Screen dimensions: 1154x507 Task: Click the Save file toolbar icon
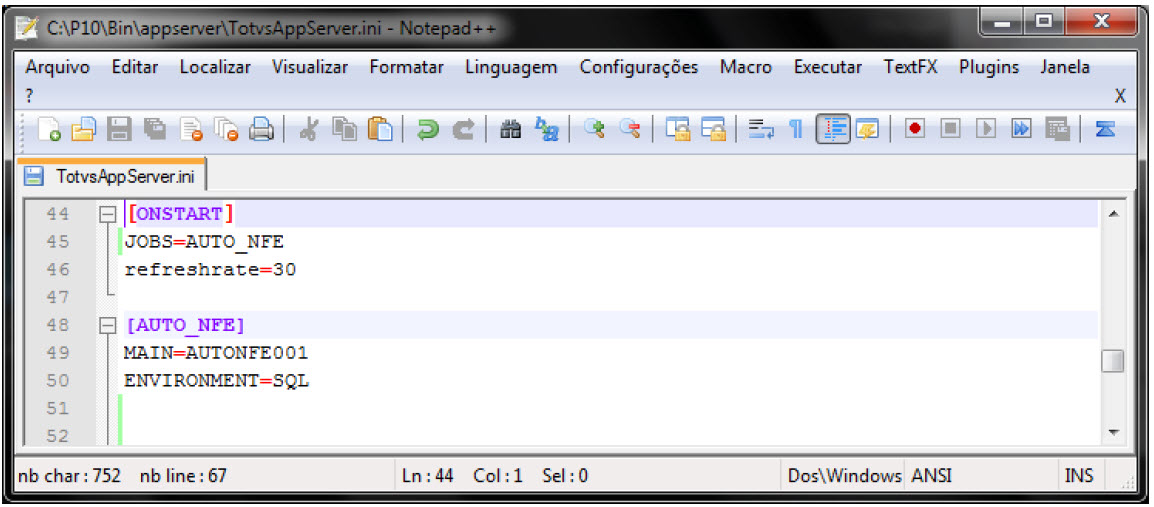pos(119,128)
